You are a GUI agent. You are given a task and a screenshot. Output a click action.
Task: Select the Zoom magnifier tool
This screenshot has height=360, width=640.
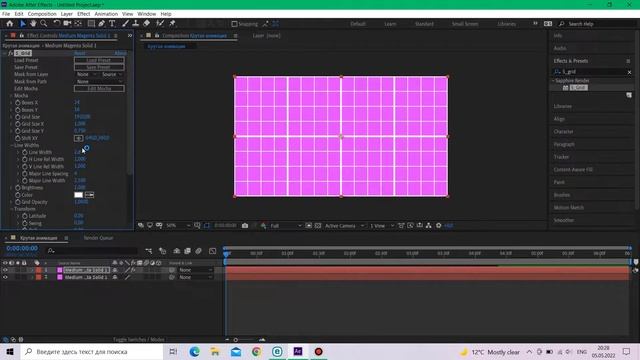click(44, 24)
